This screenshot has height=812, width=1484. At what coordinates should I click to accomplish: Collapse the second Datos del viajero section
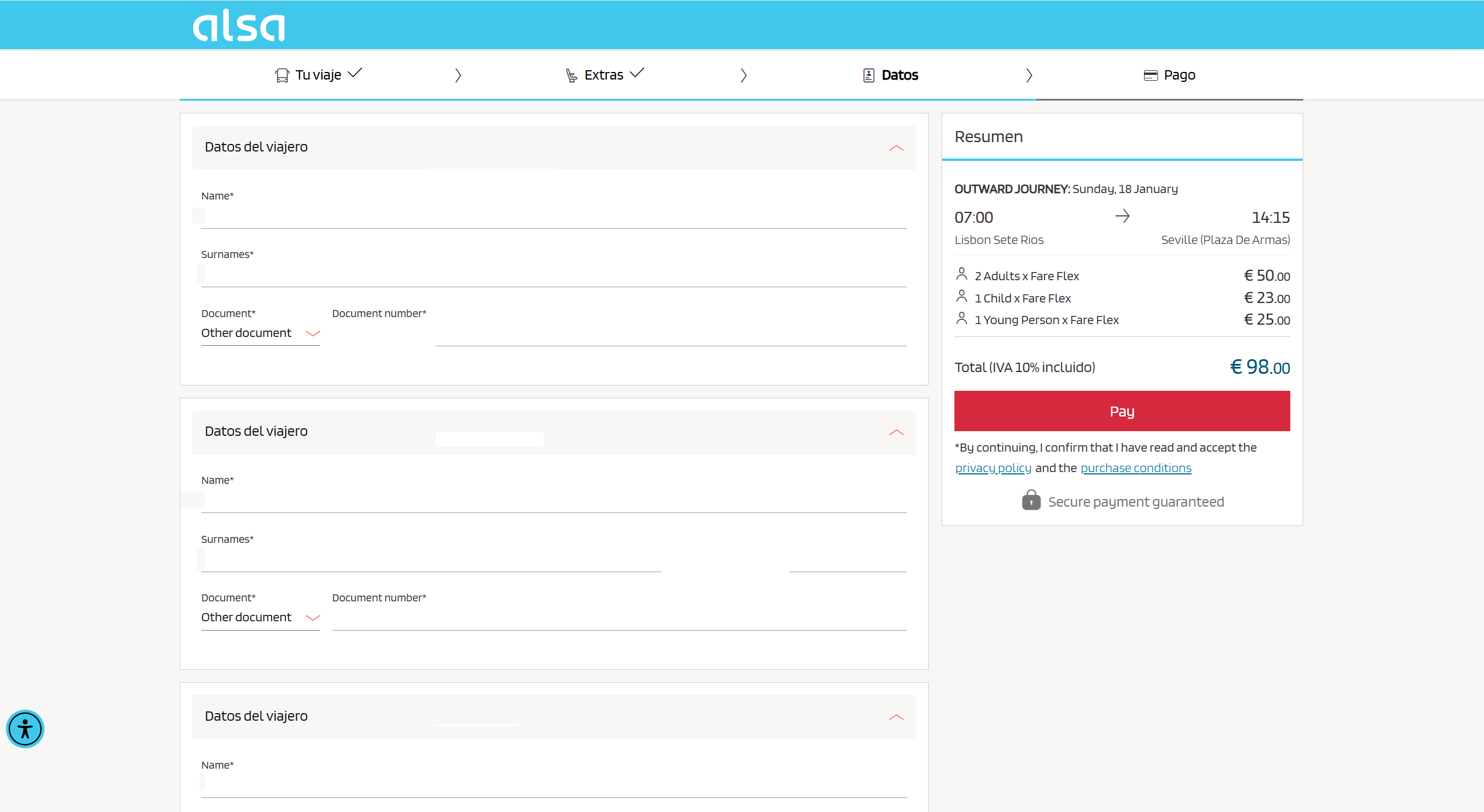[x=896, y=432]
